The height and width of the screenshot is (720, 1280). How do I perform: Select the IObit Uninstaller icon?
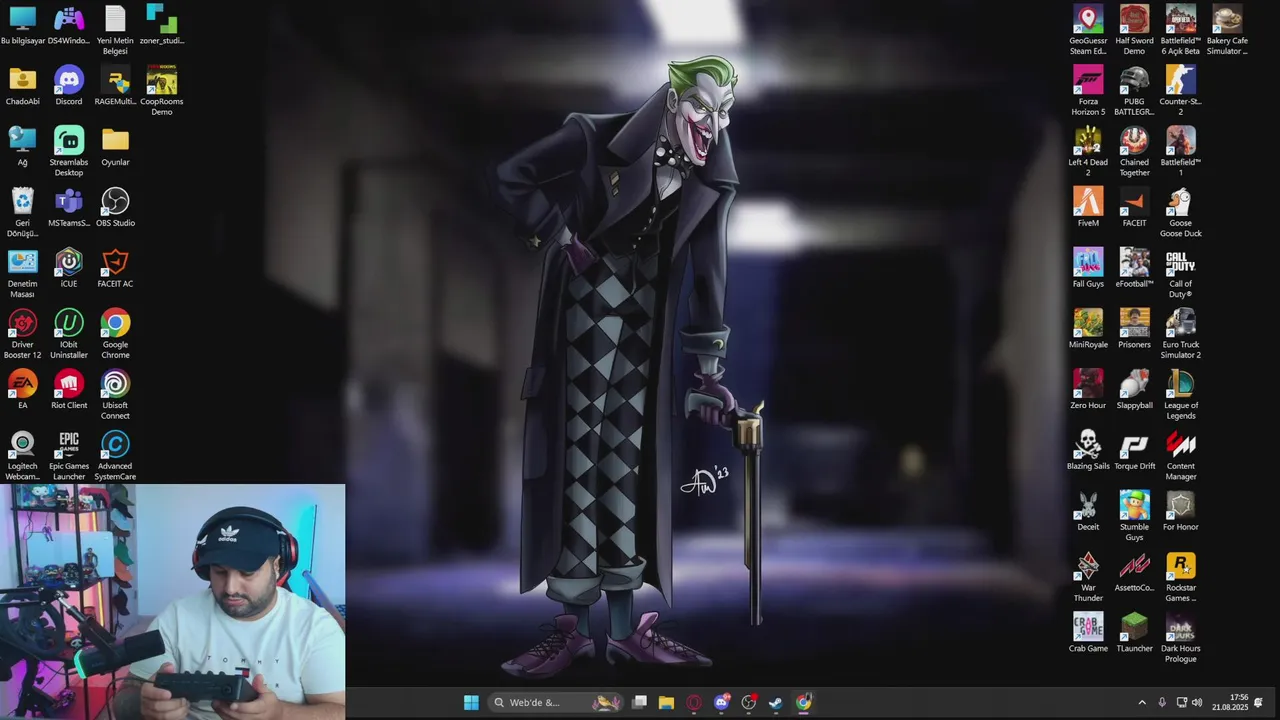[69, 334]
